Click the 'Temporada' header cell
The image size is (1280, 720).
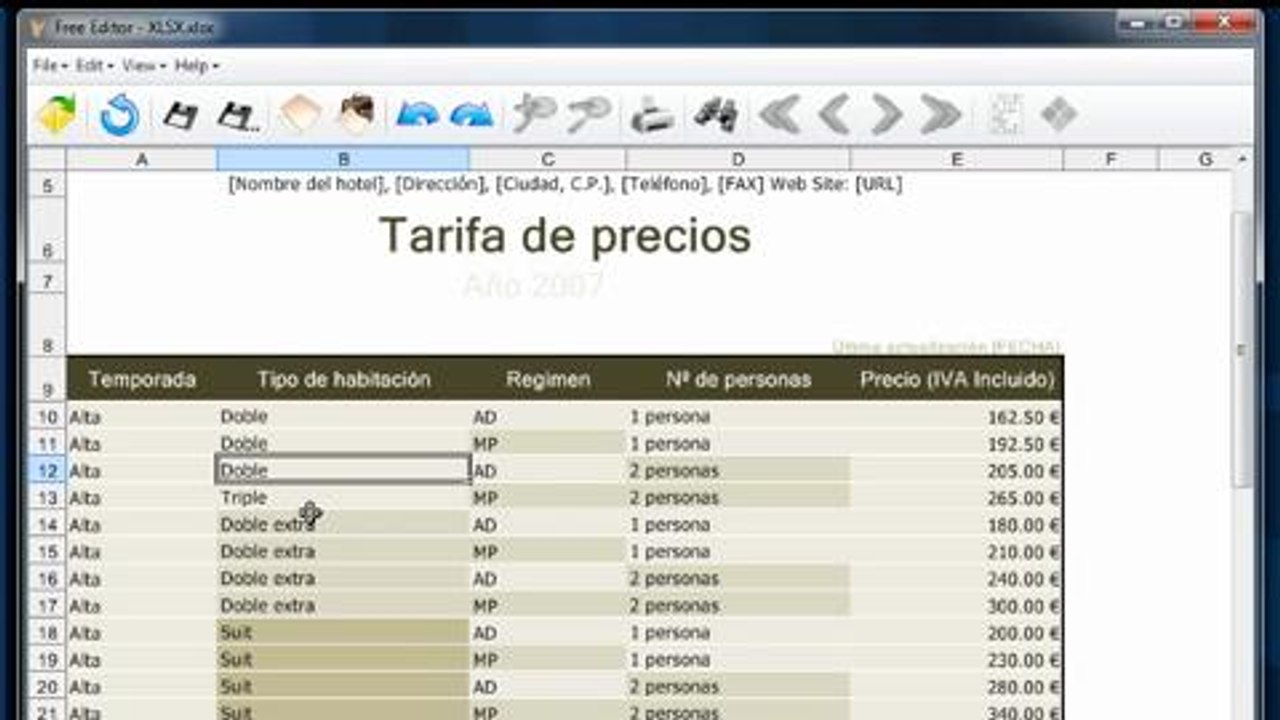142,380
